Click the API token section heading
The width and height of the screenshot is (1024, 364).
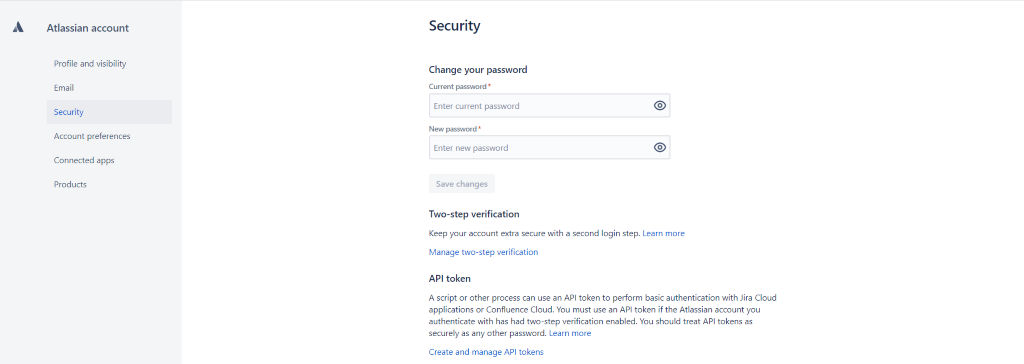point(450,278)
